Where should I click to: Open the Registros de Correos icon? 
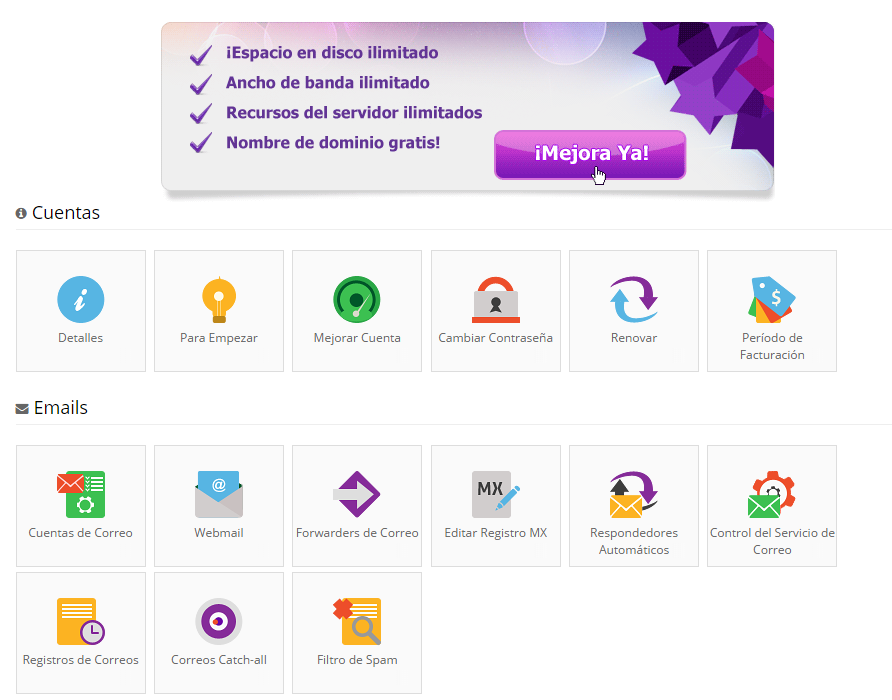81,621
